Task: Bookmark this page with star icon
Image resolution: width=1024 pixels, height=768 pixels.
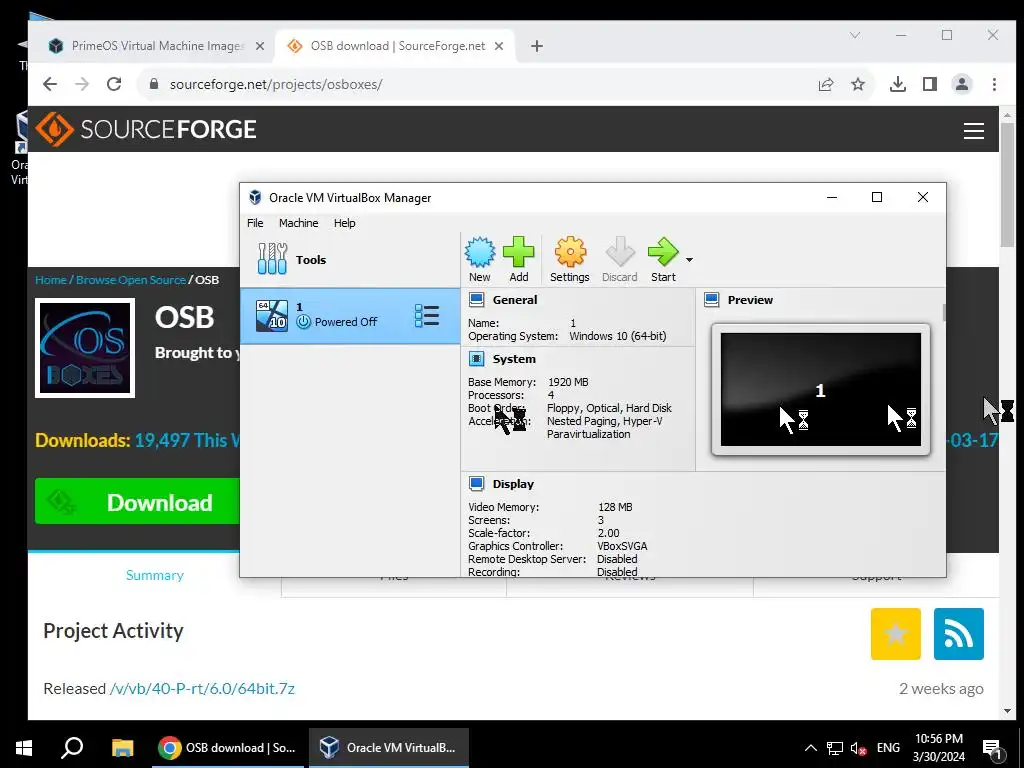Action: [x=858, y=84]
